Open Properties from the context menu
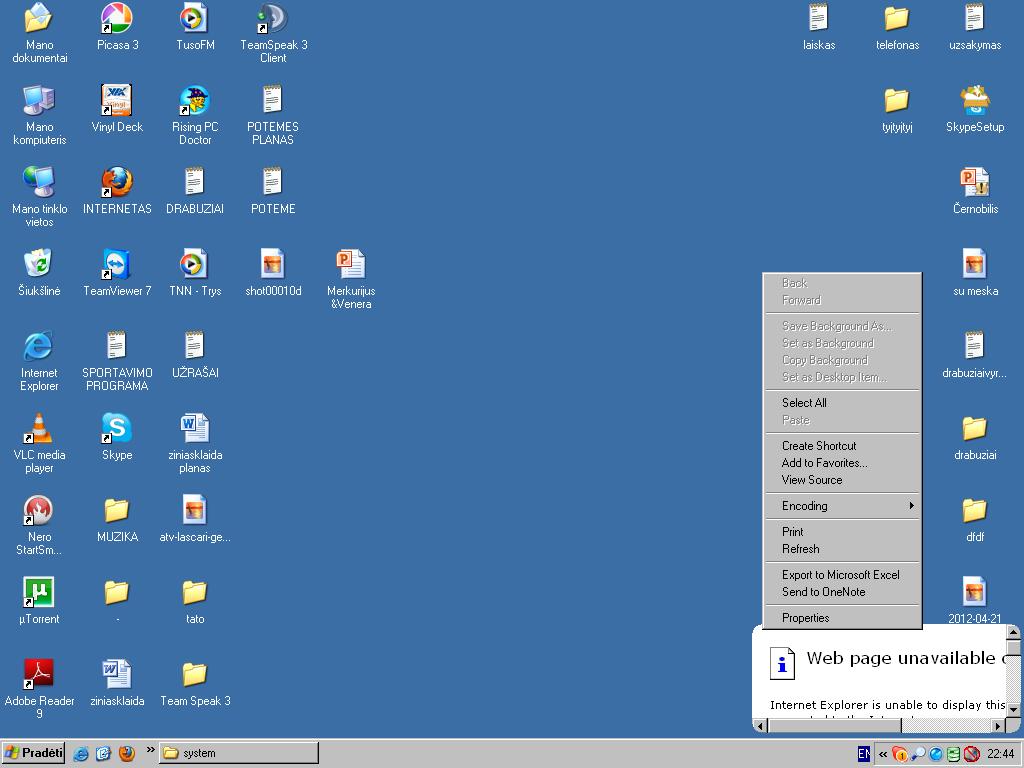The image size is (1024, 768). (x=842, y=618)
